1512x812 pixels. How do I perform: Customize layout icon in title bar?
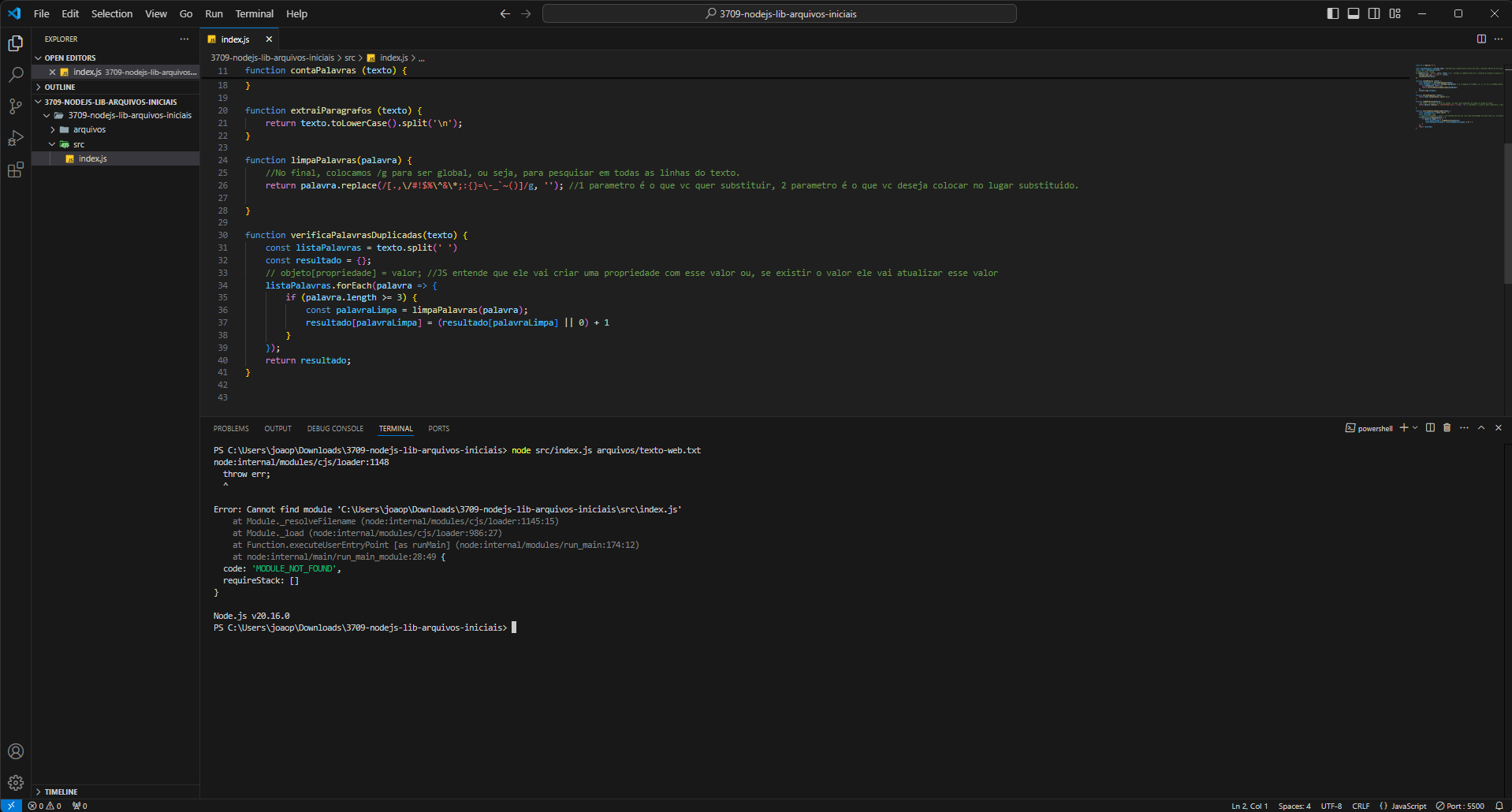(1395, 13)
